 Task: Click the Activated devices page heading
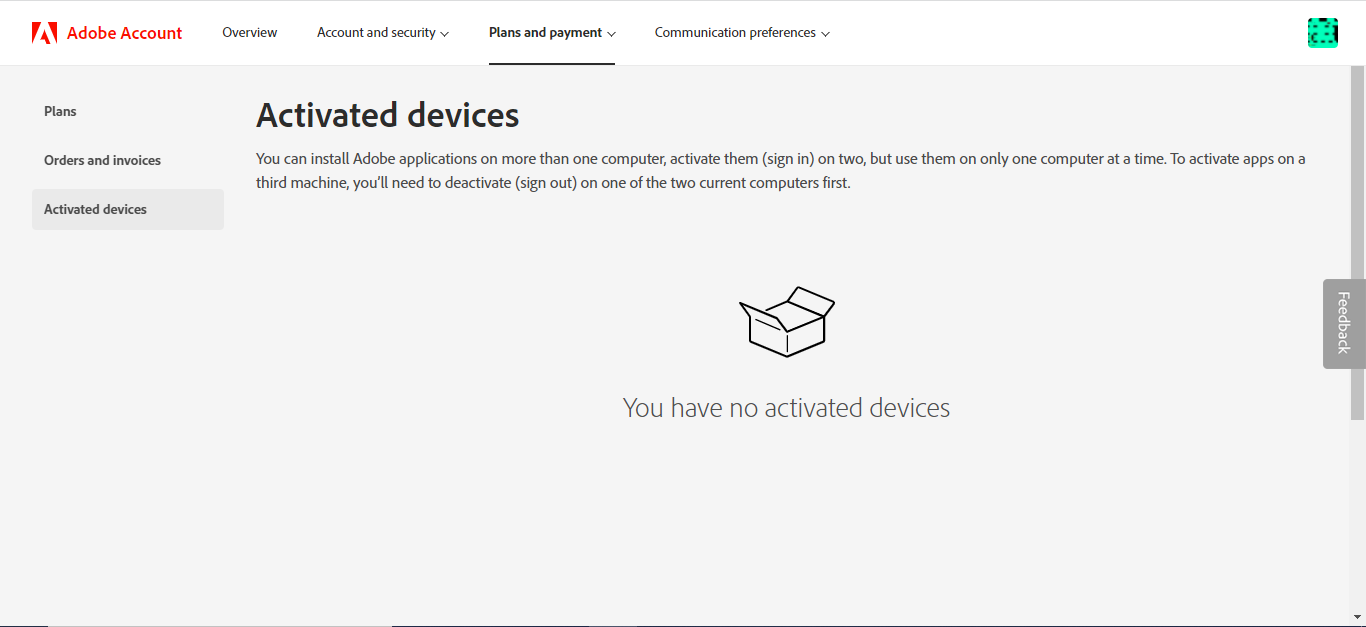(x=388, y=116)
